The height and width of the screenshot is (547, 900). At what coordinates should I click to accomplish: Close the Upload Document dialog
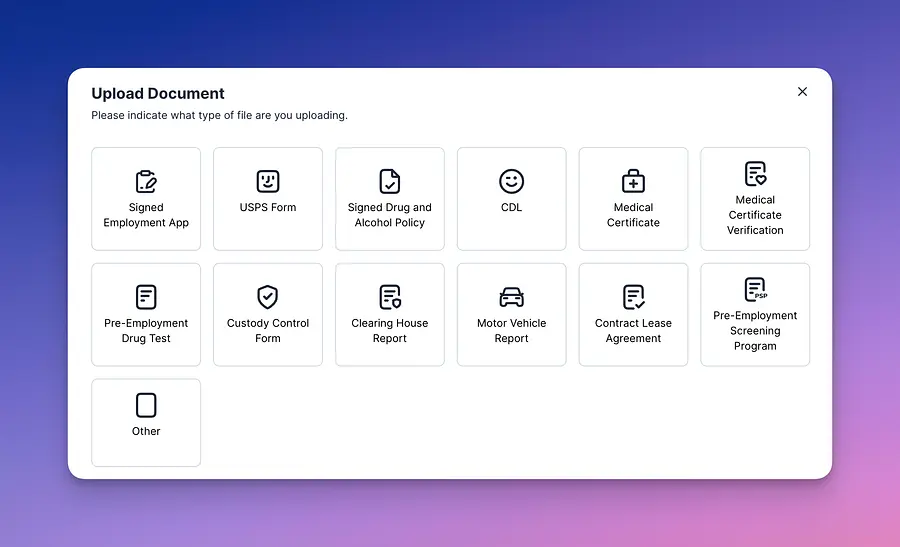[802, 92]
